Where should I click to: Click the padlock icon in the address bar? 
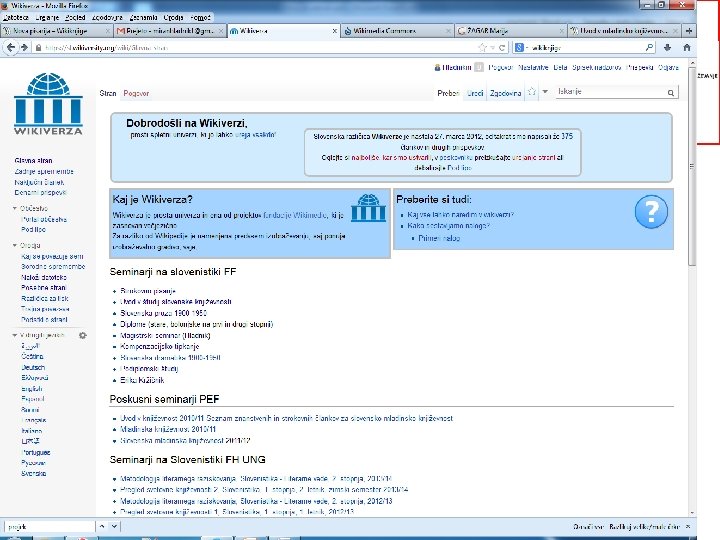coord(39,47)
